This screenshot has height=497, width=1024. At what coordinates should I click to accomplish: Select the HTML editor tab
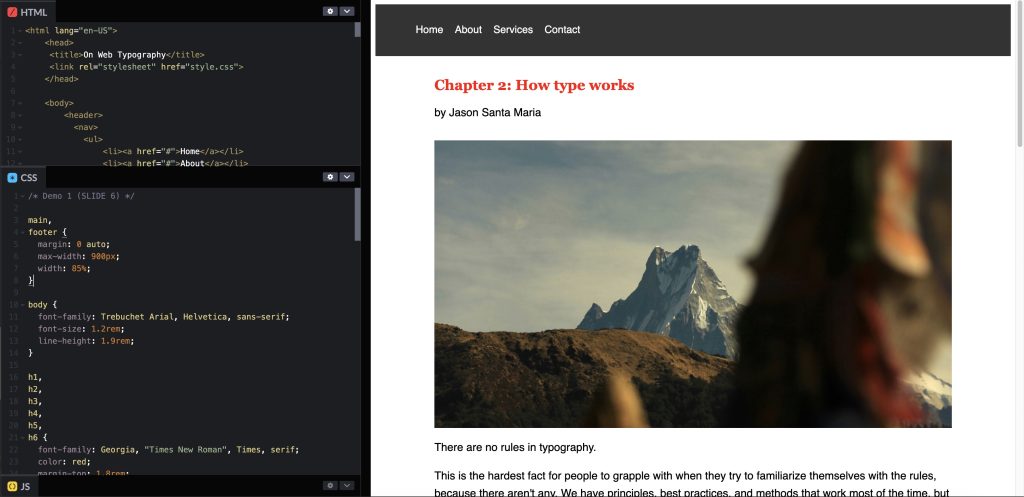click(27, 12)
